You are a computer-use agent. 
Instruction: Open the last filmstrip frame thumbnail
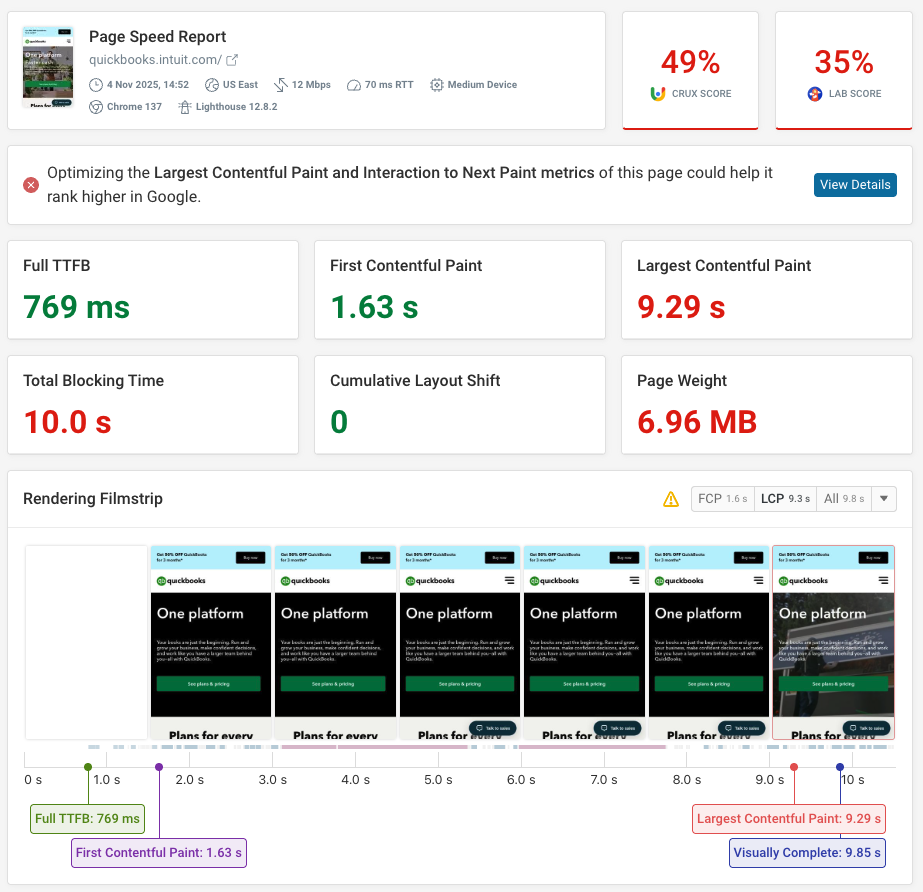point(833,640)
